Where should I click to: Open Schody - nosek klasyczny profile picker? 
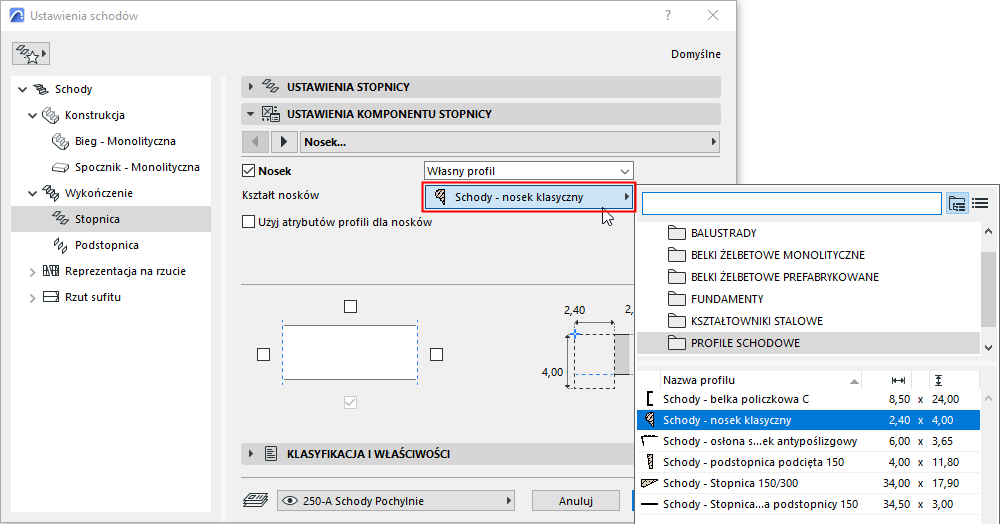click(x=529, y=197)
